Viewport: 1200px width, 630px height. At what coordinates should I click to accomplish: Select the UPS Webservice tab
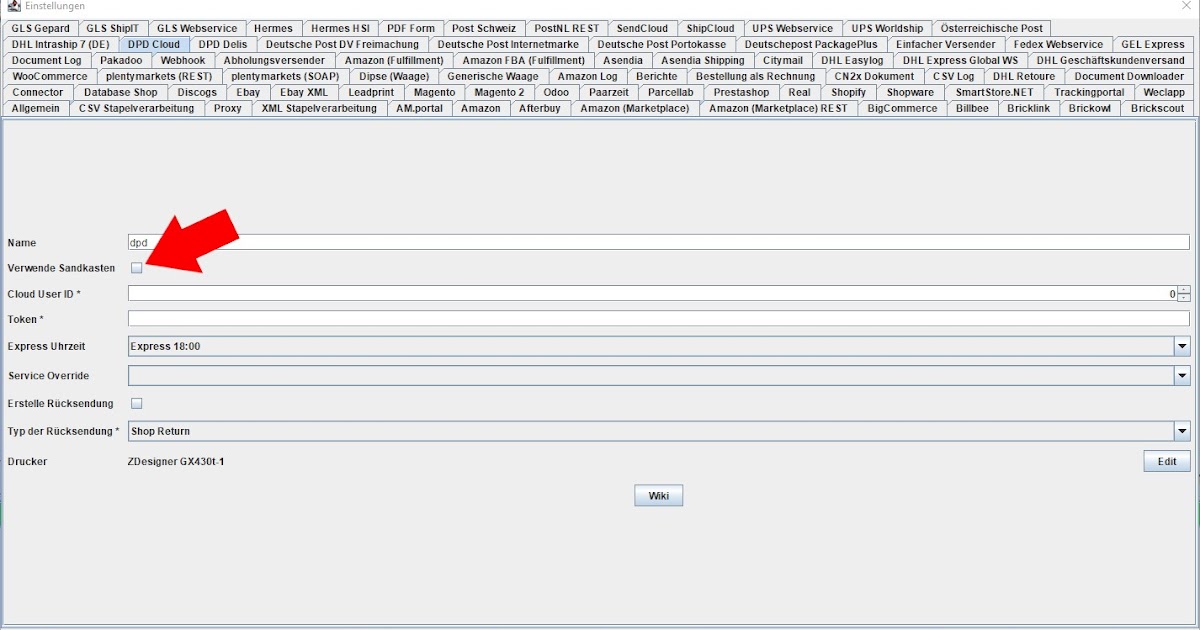(x=793, y=28)
